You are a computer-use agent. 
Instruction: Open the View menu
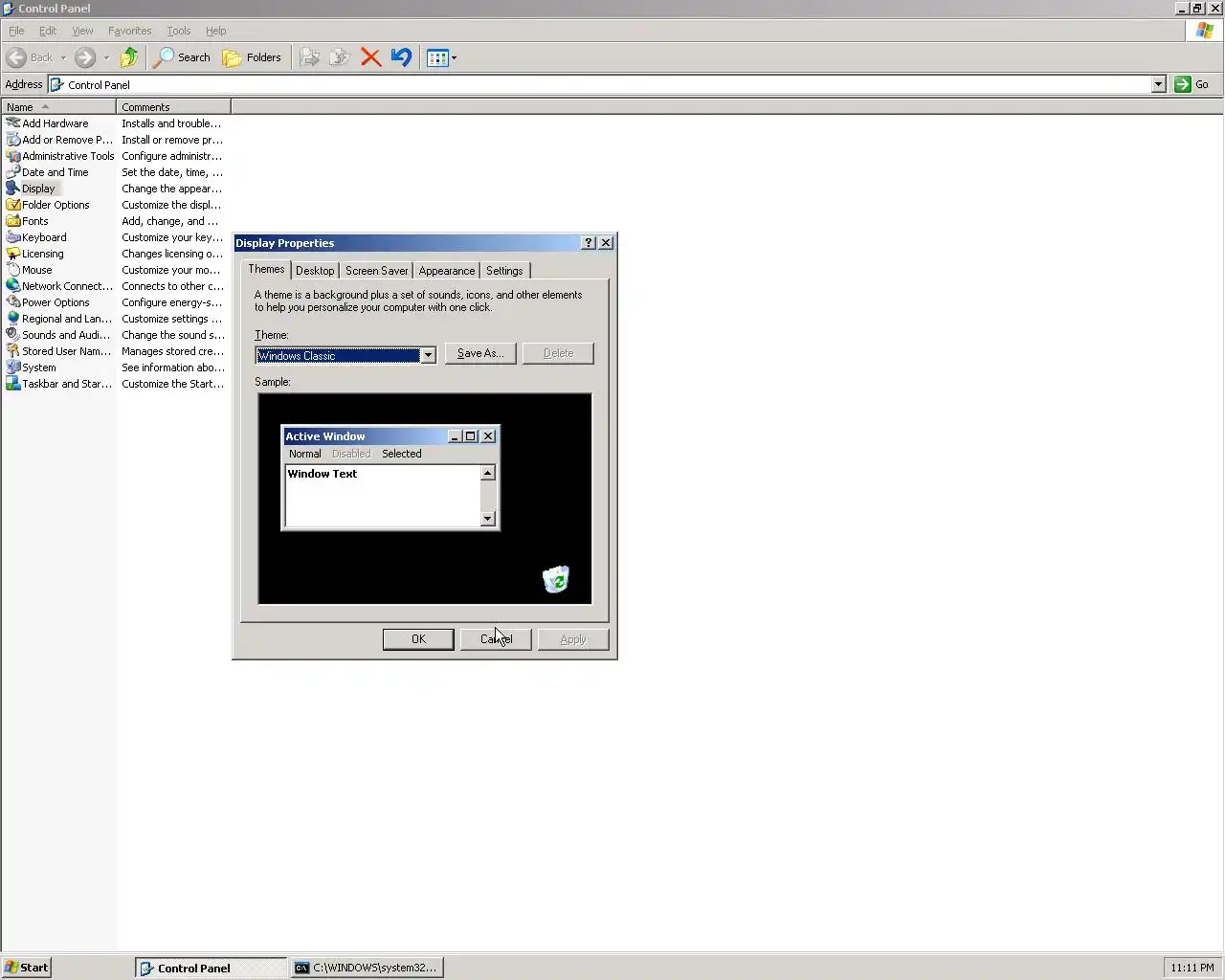point(82,31)
